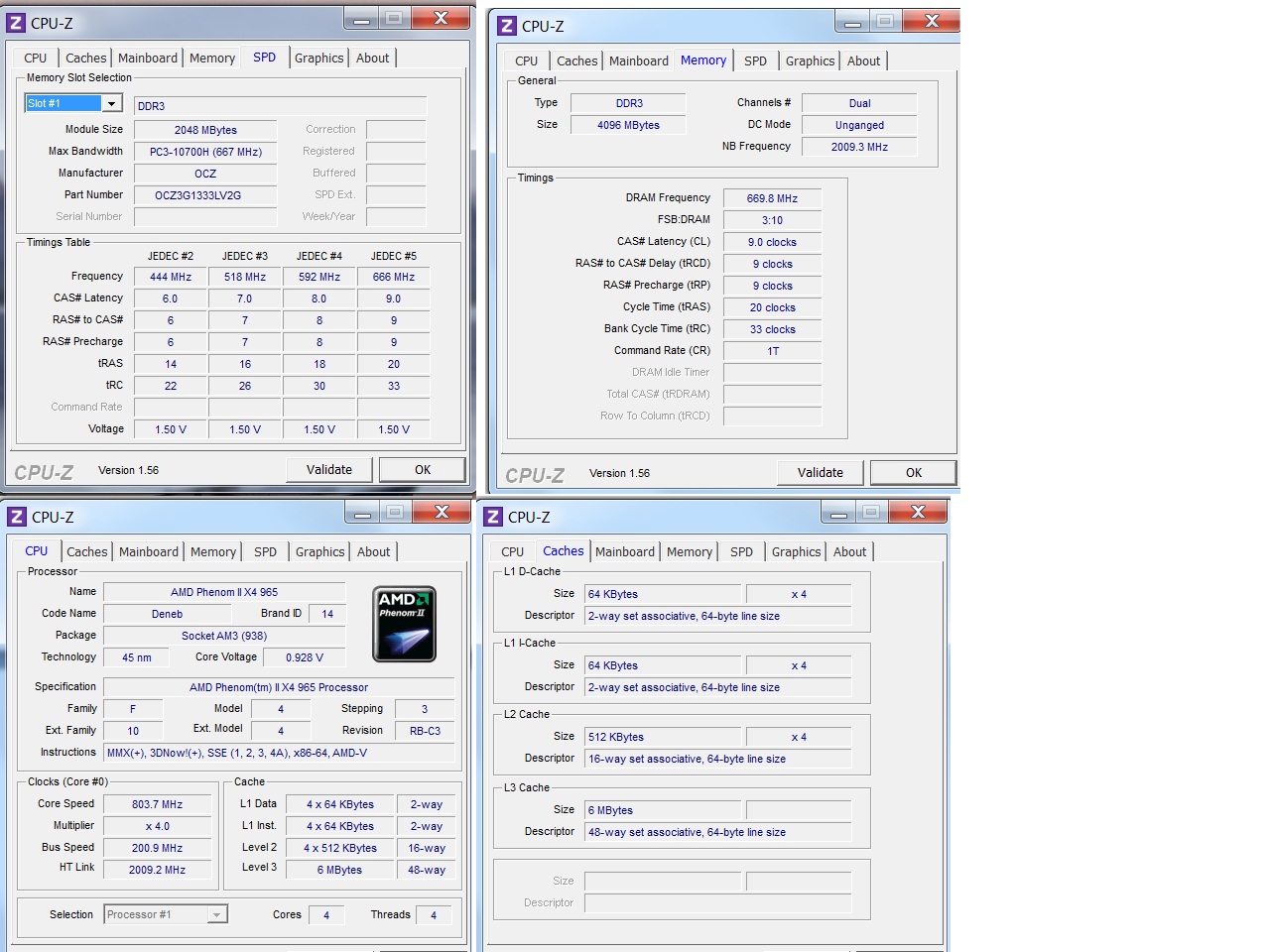Open Memory tab in SPD window

click(x=212, y=58)
